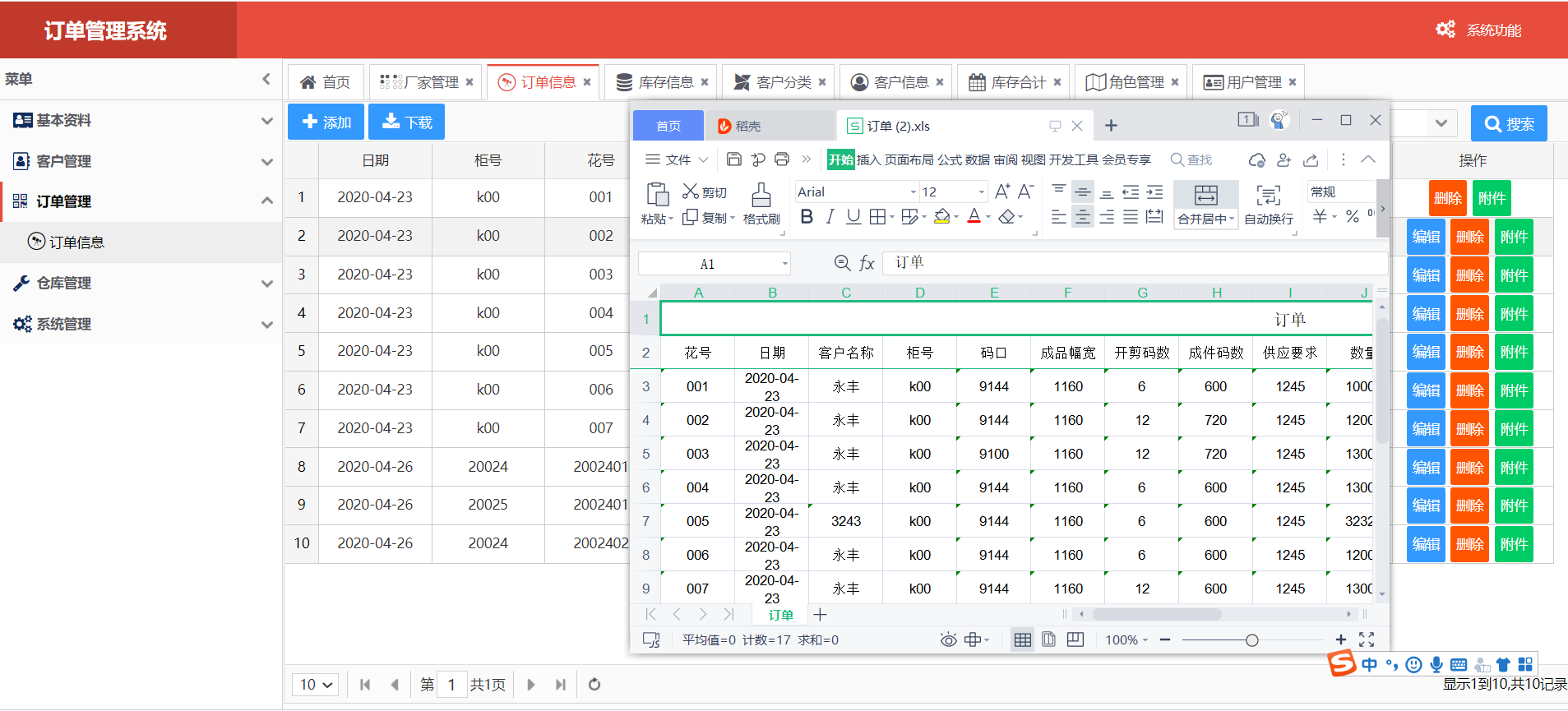Open the 插入 ribbon tab in WPS

pos(868,159)
